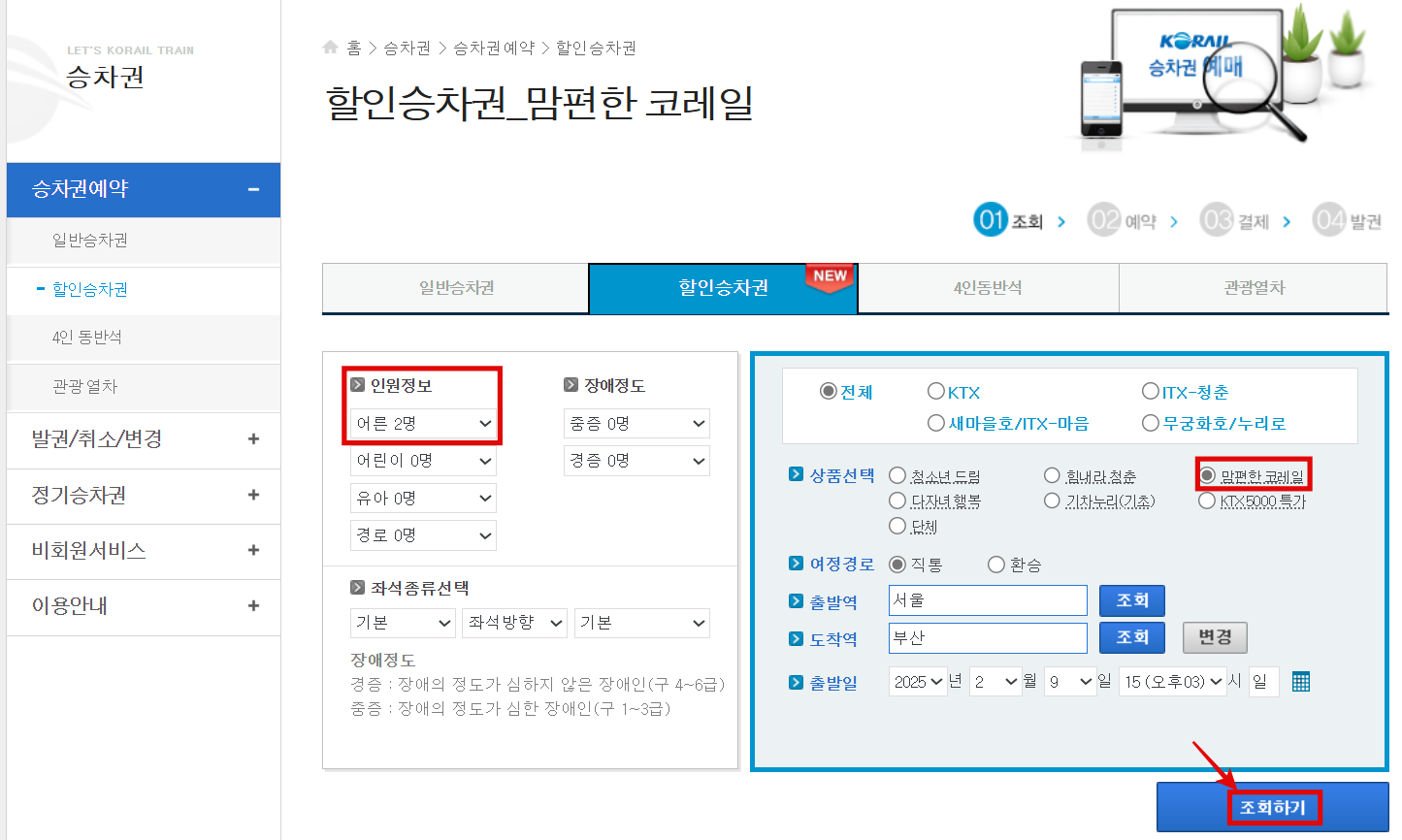Open the calendar icon beside the departure date
The width and height of the screenshot is (1402, 840).
pos(1300,681)
